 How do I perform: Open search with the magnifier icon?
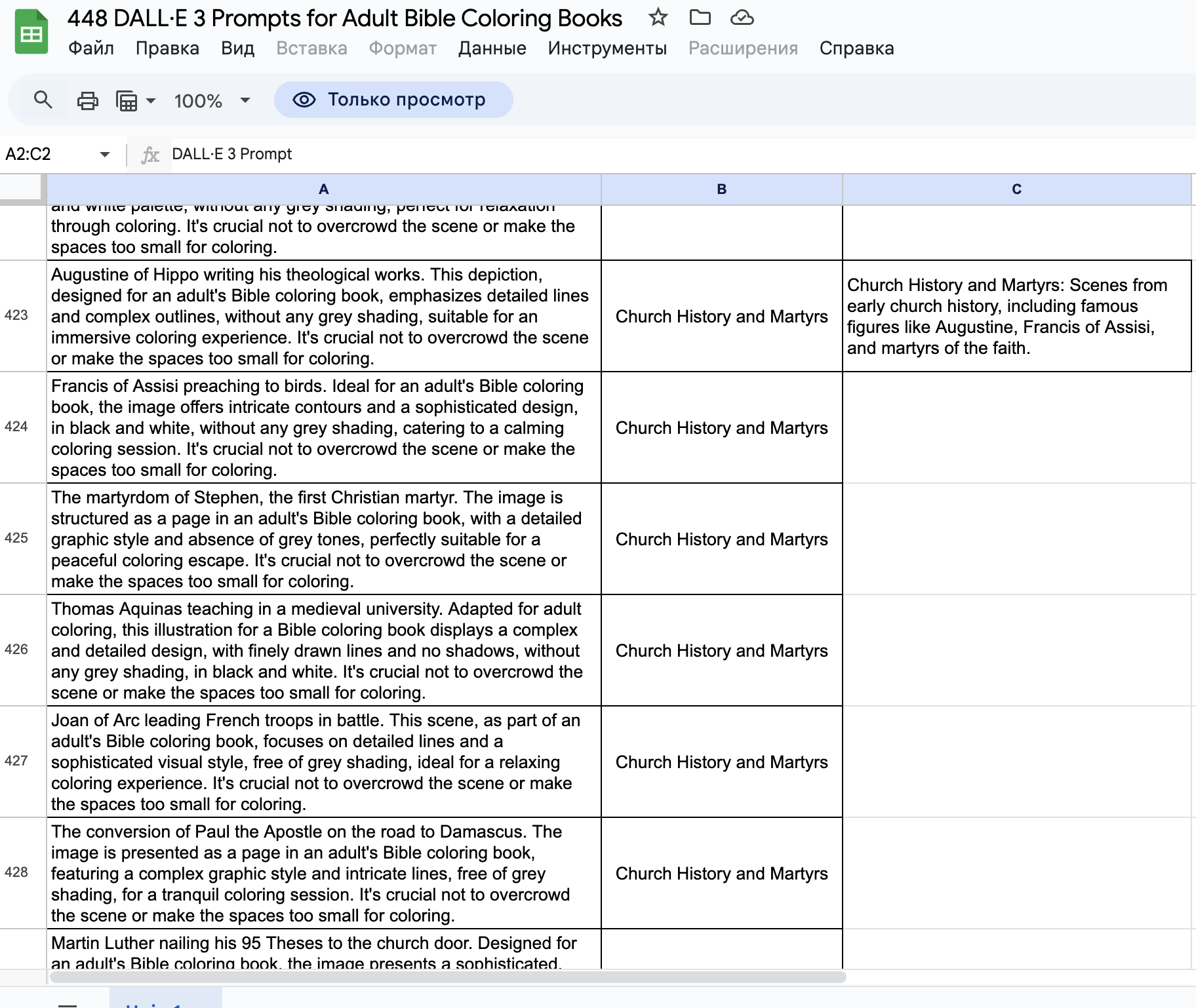[x=43, y=100]
